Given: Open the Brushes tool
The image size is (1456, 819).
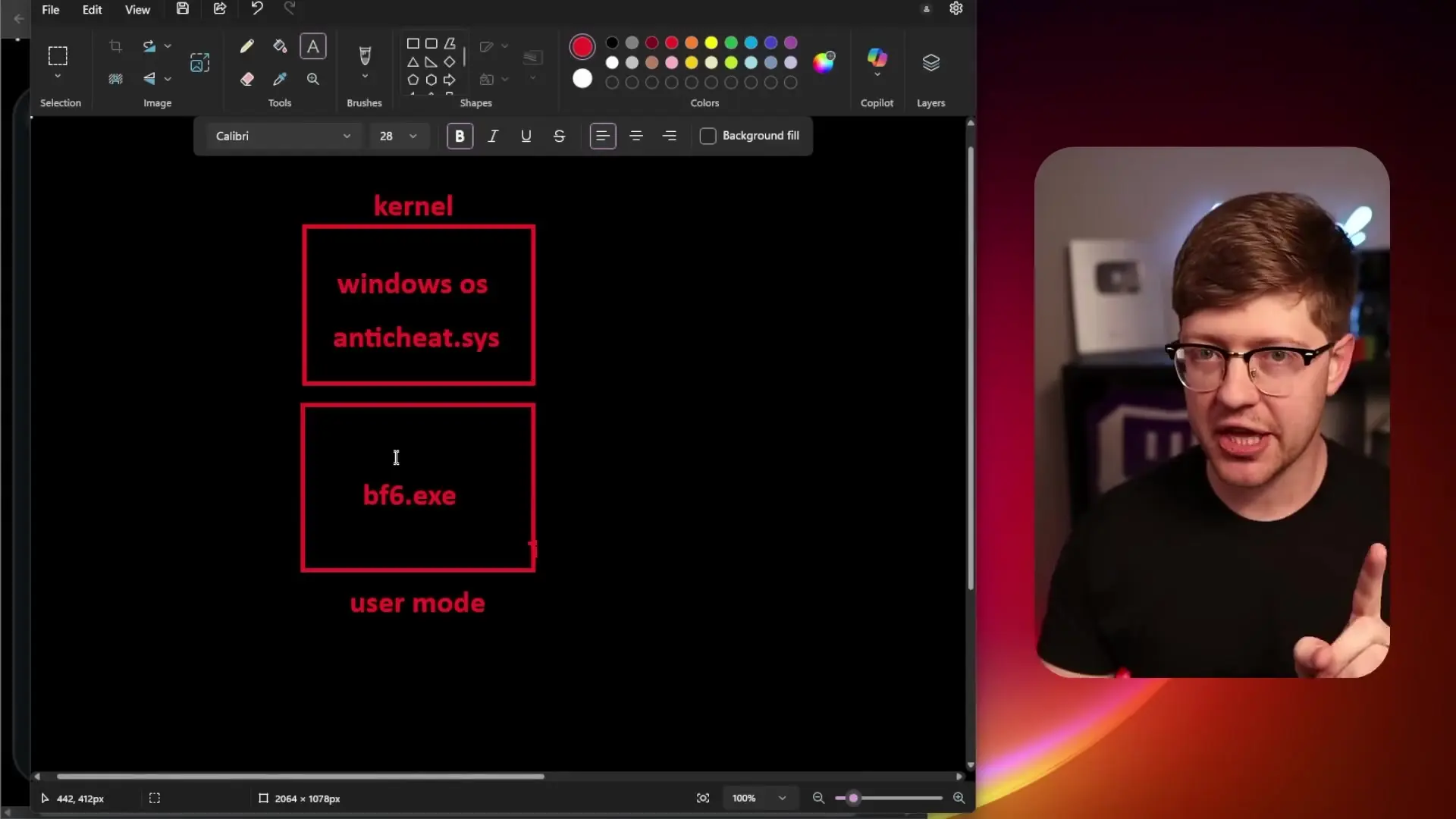Looking at the screenshot, I should coord(365,55).
